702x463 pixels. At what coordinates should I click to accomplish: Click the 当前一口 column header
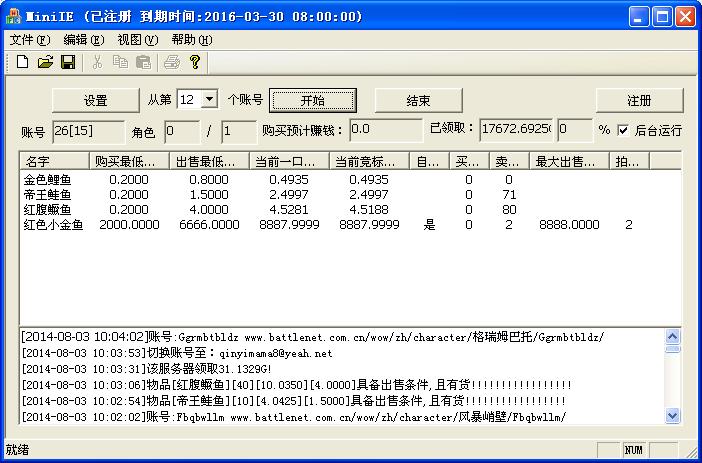click(x=289, y=161)
